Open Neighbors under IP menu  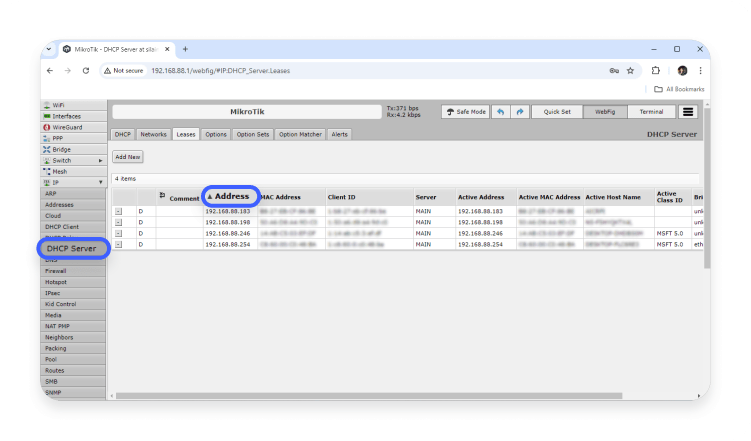[x=73, y=337]
